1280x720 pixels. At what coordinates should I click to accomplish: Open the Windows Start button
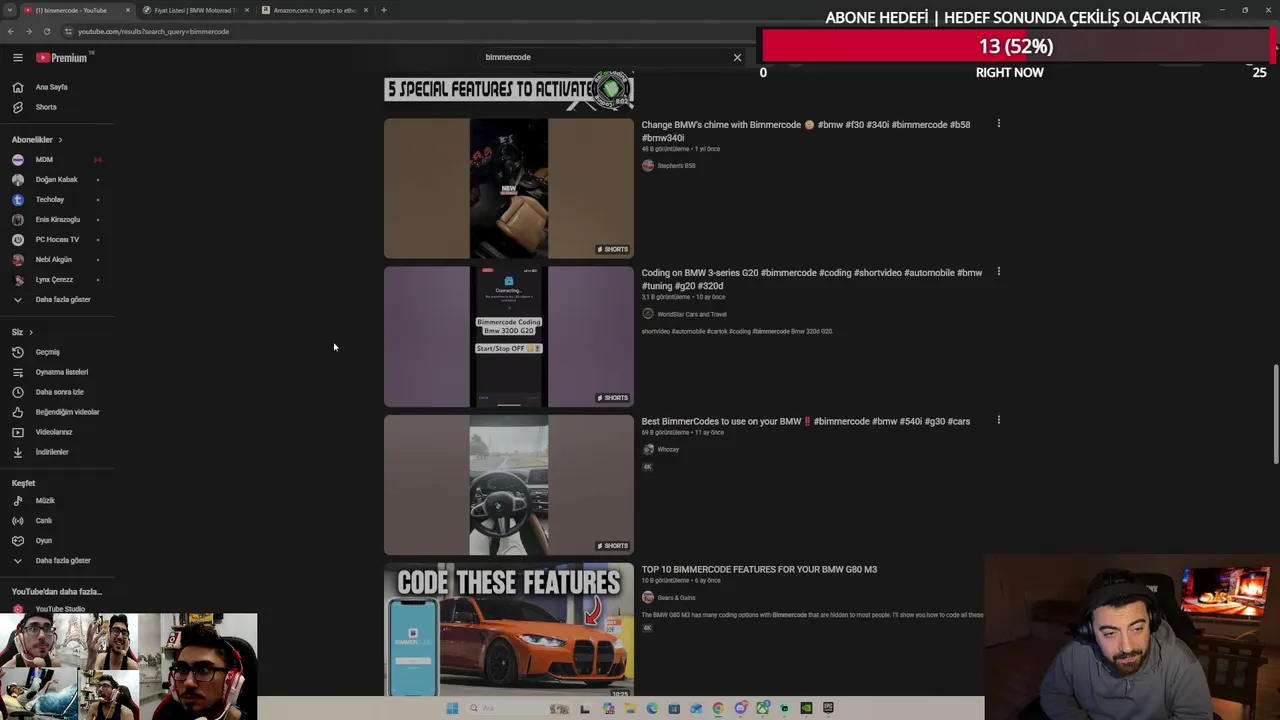(x=452, y=708)
